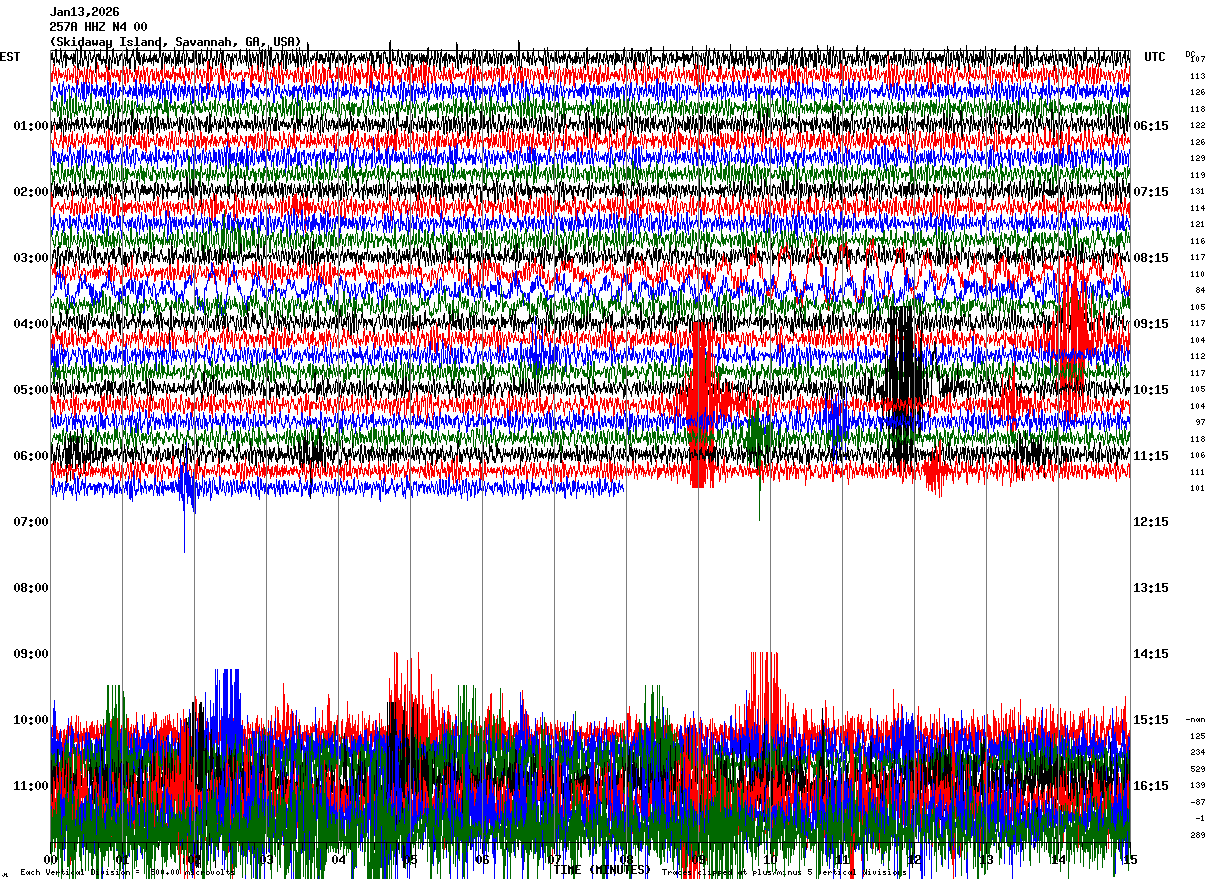This screenshot has height=886, width=1210.
Task: Click the 11:00 EST time label
Action: (30, 786)
